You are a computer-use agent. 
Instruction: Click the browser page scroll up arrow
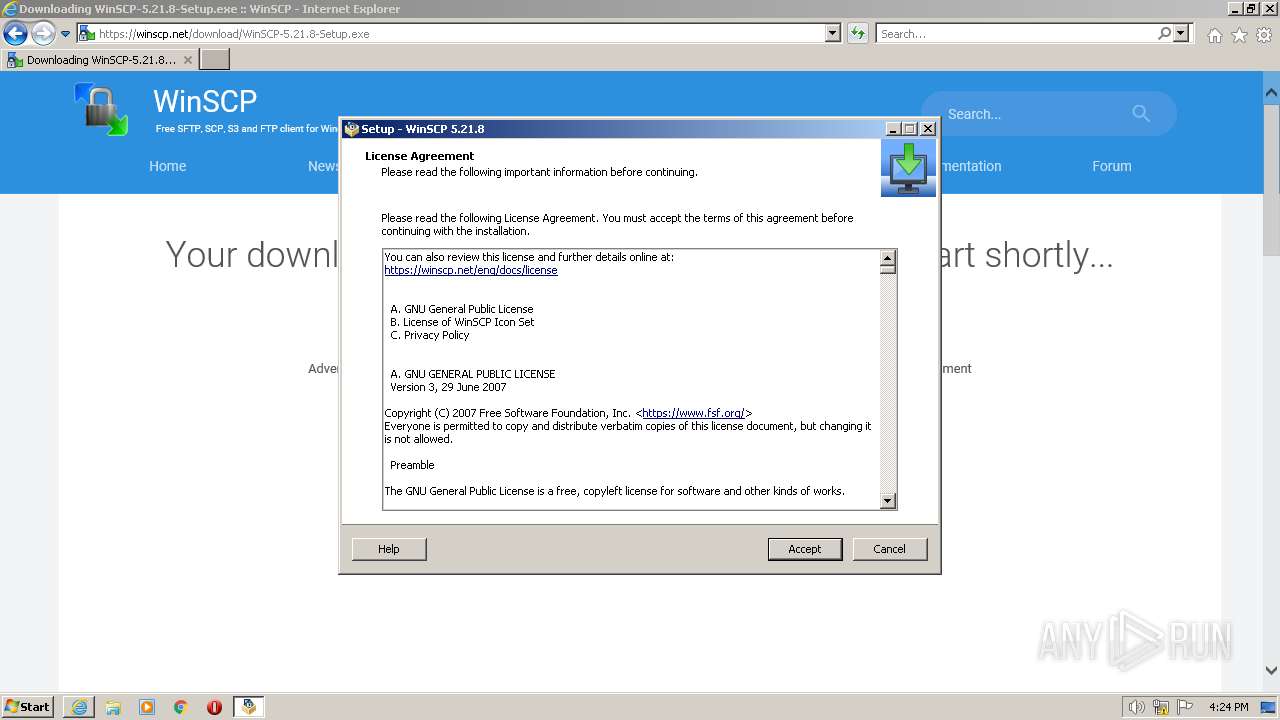[1271, 93]
